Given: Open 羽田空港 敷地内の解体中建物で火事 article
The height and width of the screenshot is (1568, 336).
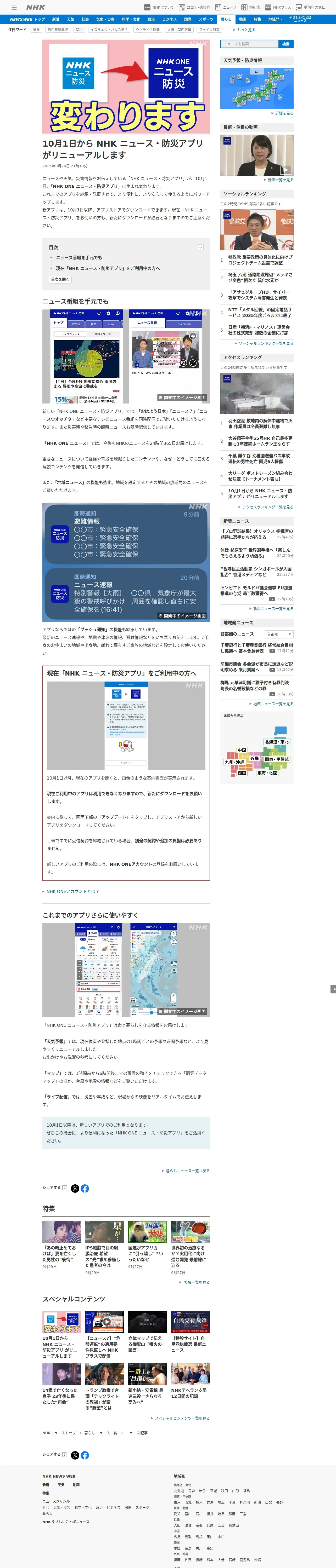Looking at the screenshot, I should [x=260, y=424].
